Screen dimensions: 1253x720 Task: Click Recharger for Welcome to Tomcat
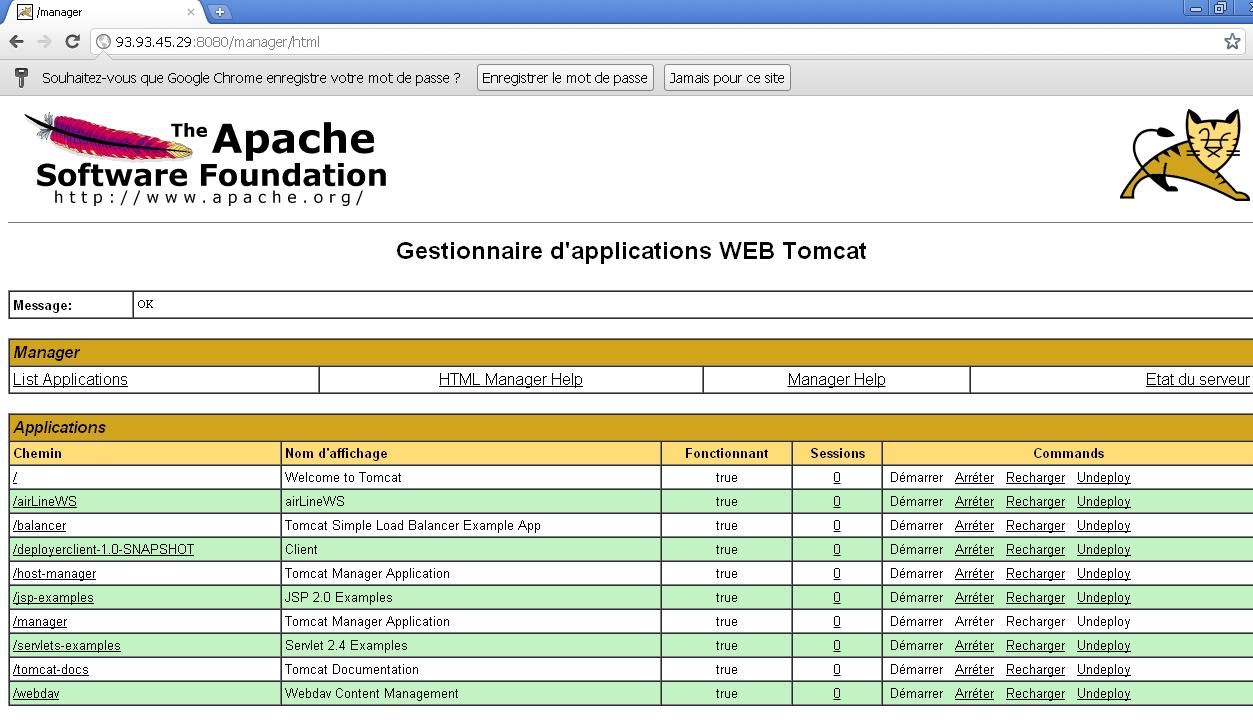tap(1035, 478)
